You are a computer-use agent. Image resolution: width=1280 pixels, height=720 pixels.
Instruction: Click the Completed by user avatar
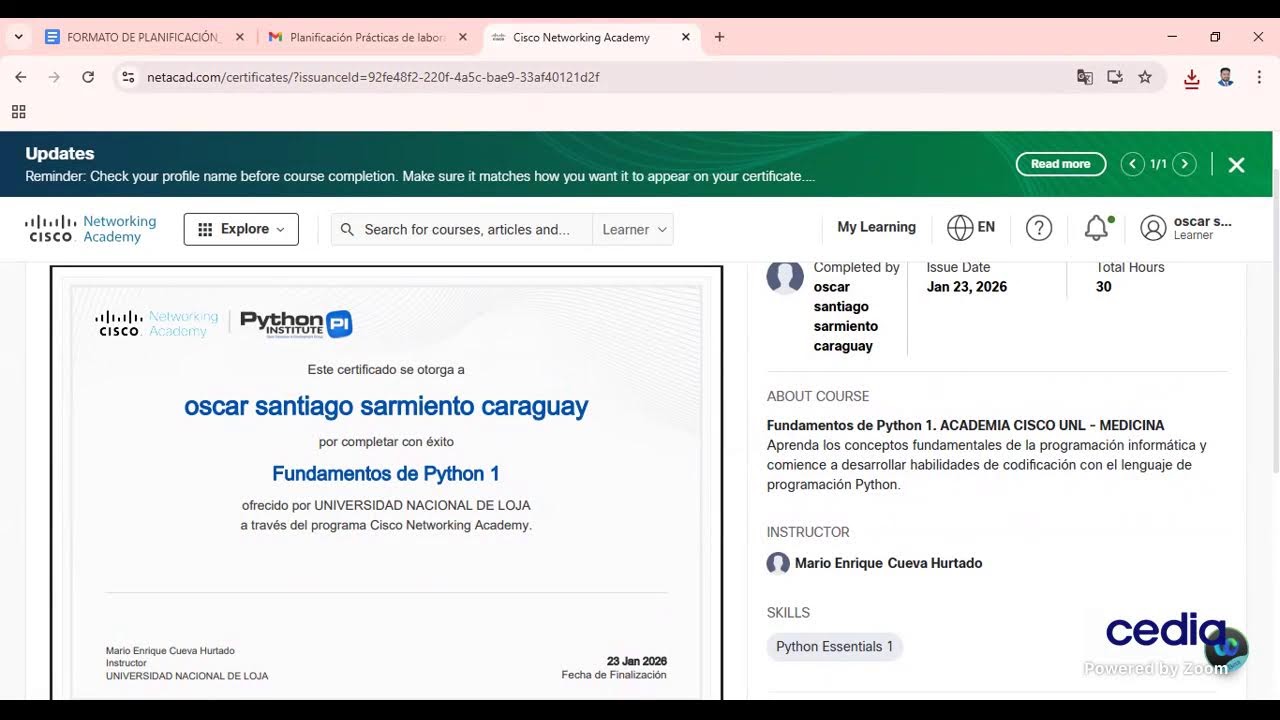coord(785,278)
